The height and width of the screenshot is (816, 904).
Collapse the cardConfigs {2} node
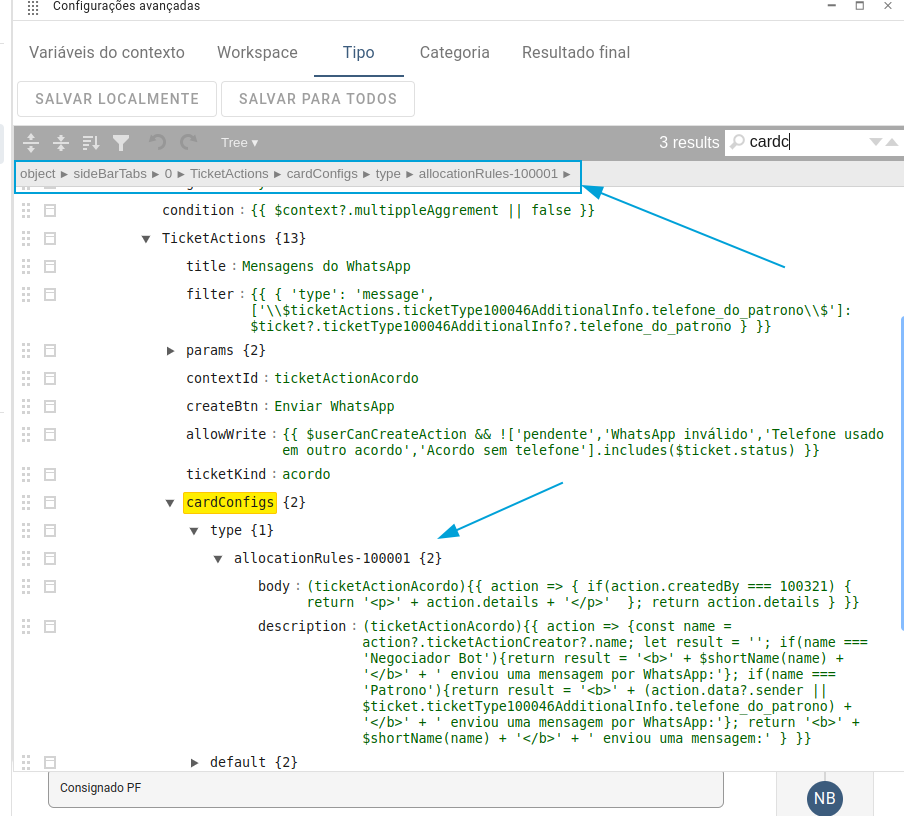[x=170, y=503]
